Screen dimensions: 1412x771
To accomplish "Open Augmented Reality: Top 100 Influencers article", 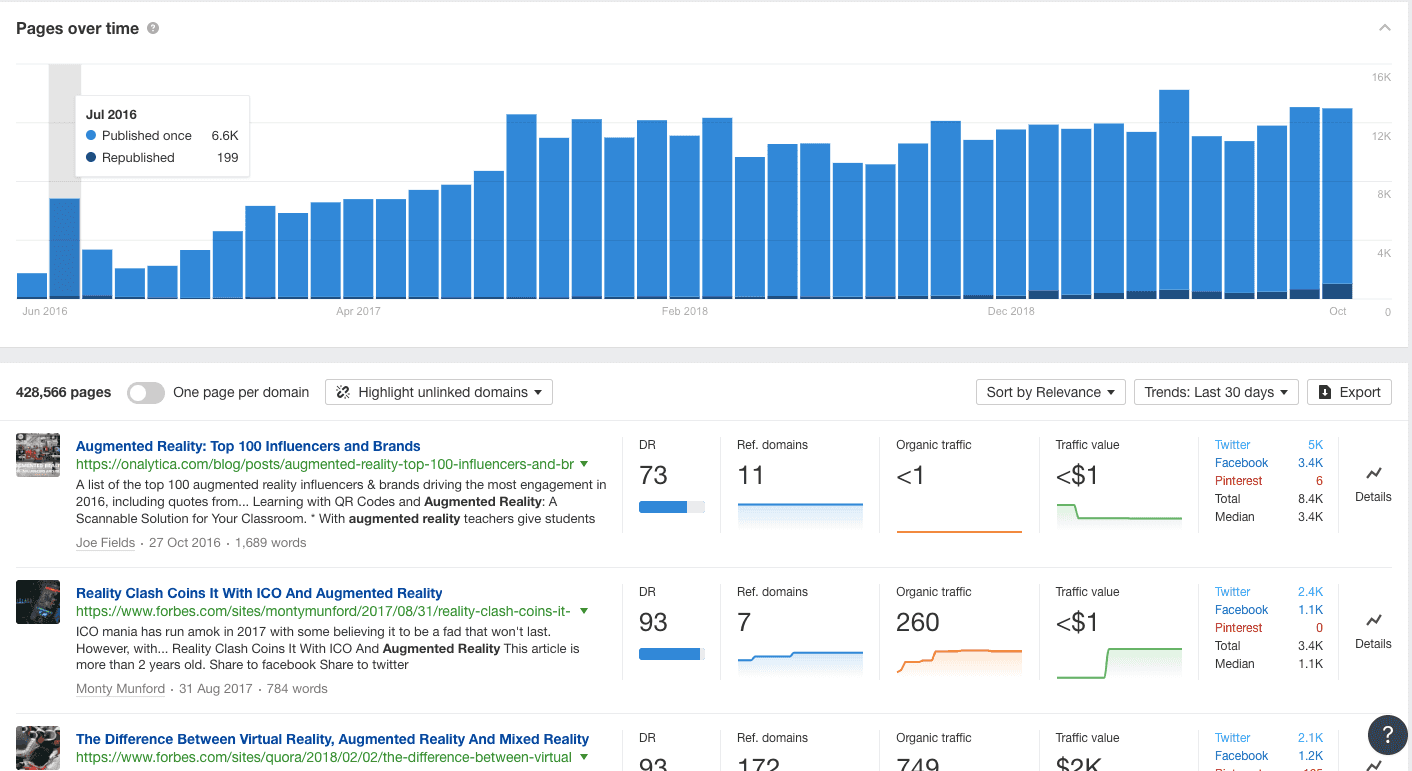I will point(248,446).
